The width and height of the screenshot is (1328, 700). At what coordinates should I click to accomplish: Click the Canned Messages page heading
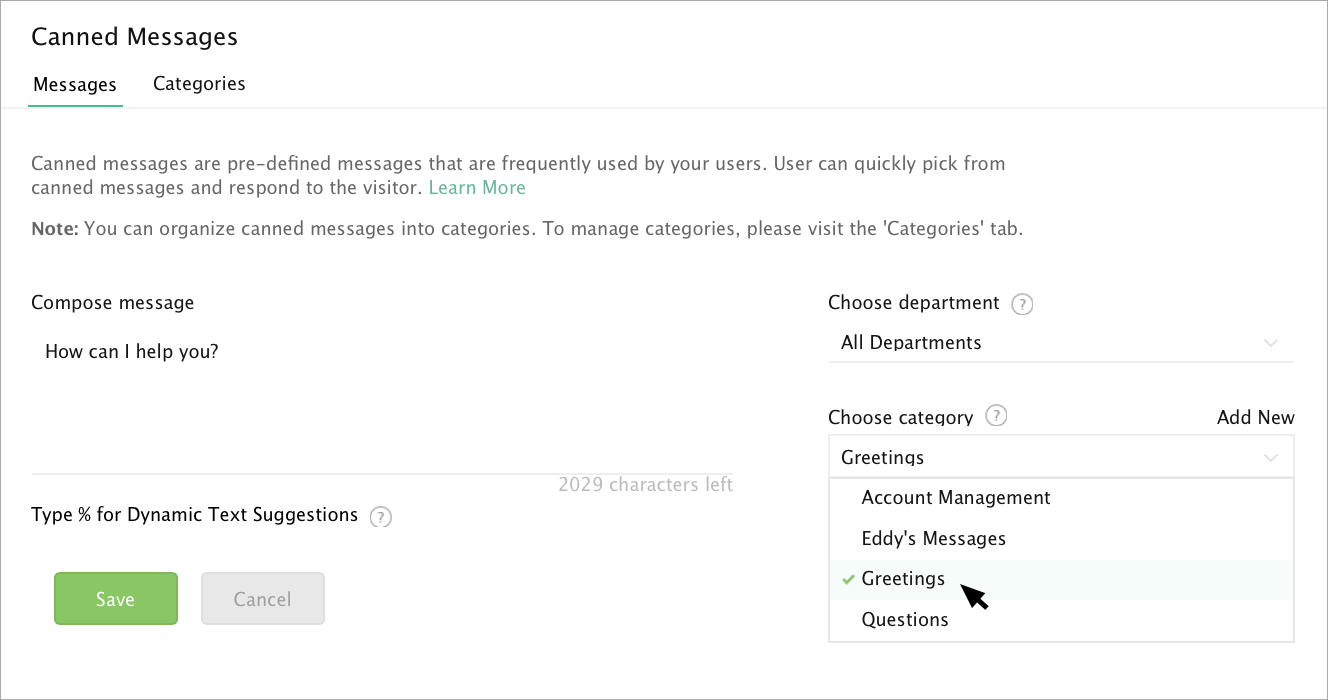pyautogui.click(x=135, y=38)
